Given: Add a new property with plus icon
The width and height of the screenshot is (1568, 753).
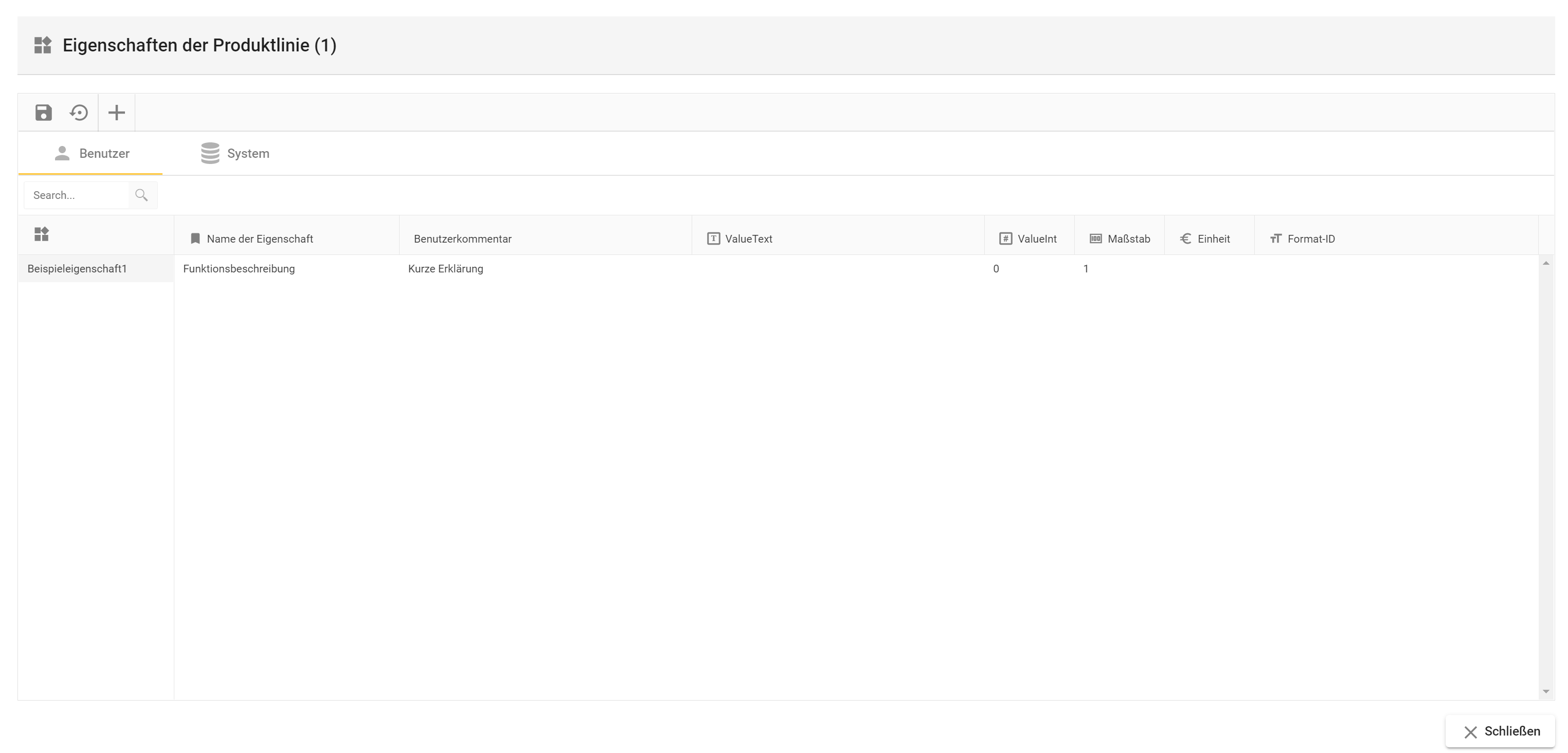Looking at the screenshot, I should click(116, 113).
